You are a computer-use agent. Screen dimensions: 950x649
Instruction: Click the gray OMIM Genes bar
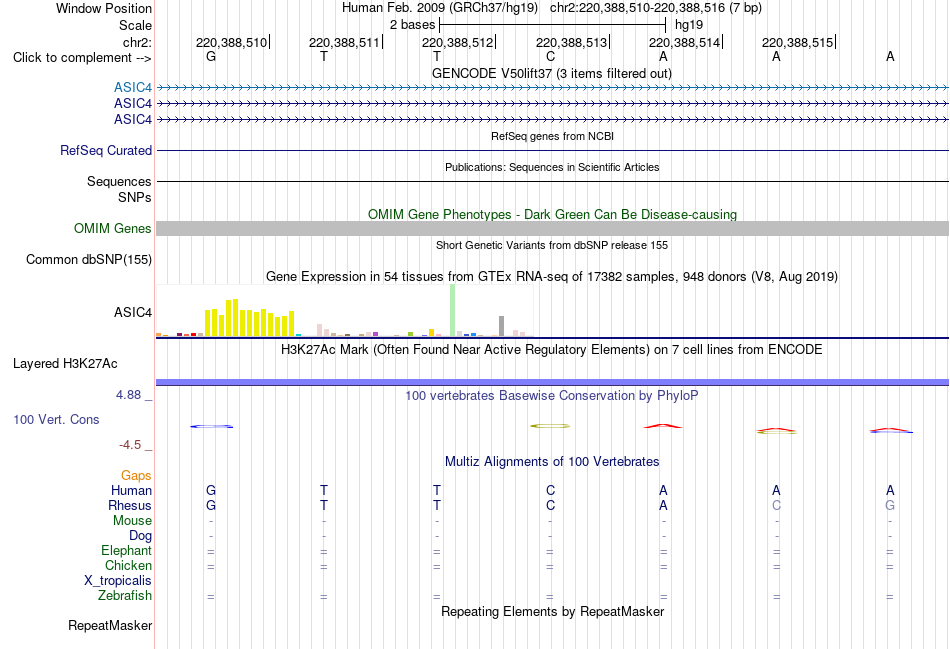click(x=552, y=228)
